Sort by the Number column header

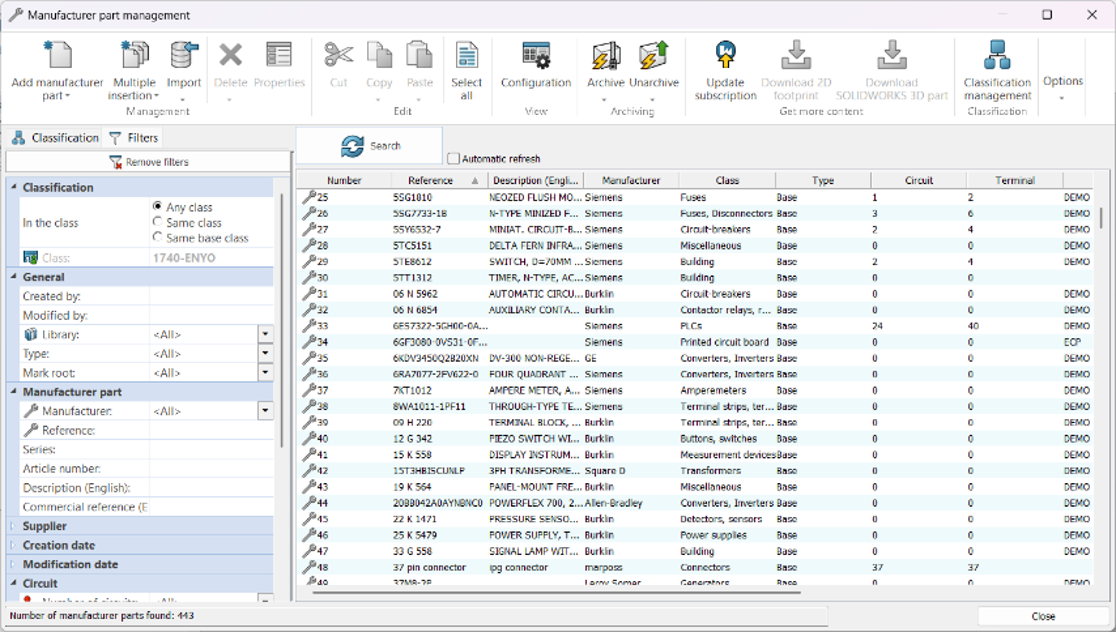coord(344,180)
